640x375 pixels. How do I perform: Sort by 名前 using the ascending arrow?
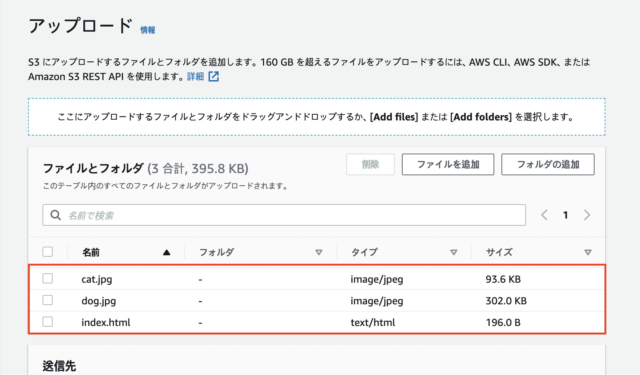[167, 253]
